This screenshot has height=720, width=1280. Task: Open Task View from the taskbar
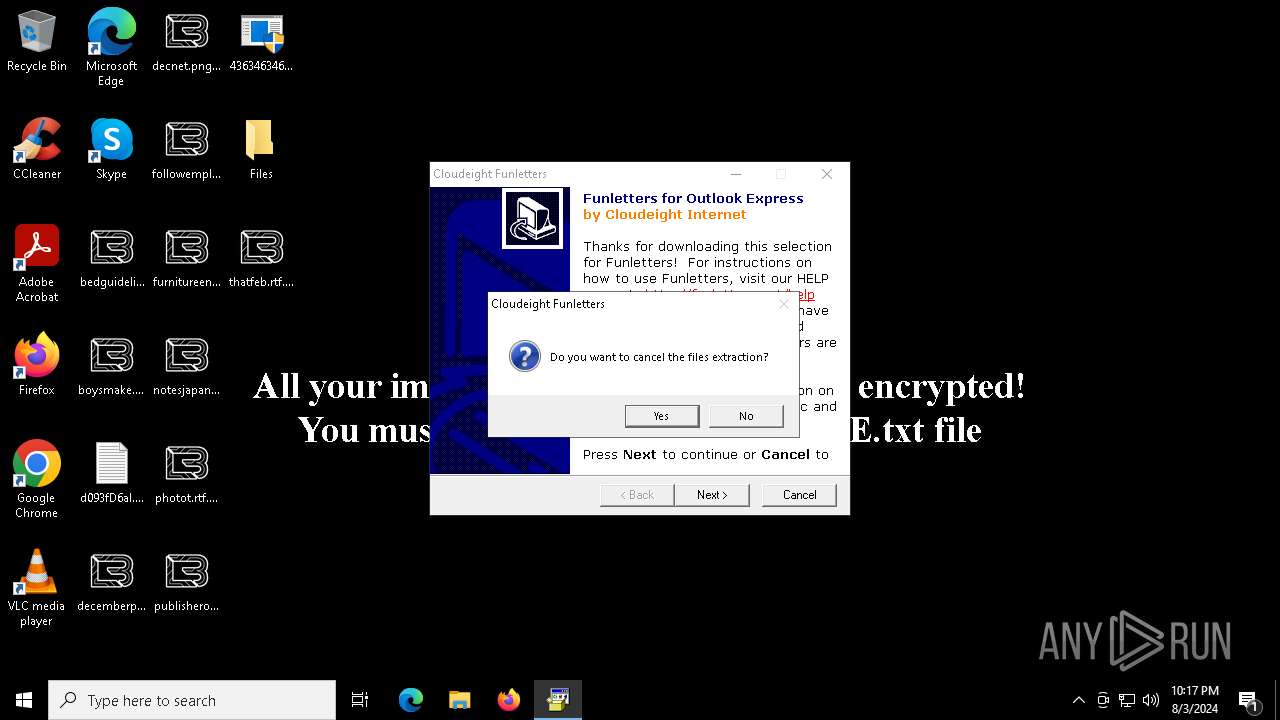click(360, 700)
